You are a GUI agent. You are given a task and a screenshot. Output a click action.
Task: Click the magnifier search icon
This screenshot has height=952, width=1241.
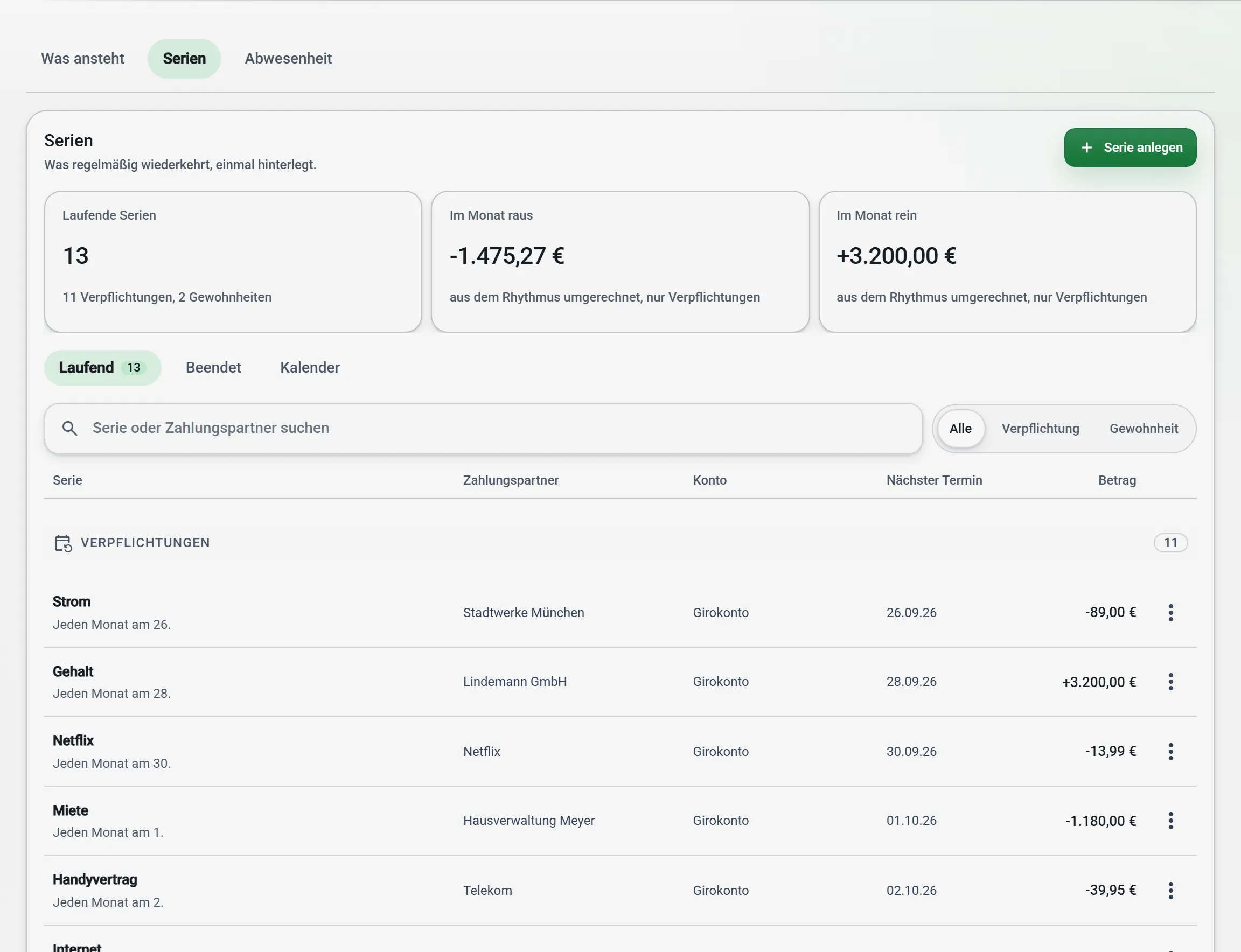(69, 429)
